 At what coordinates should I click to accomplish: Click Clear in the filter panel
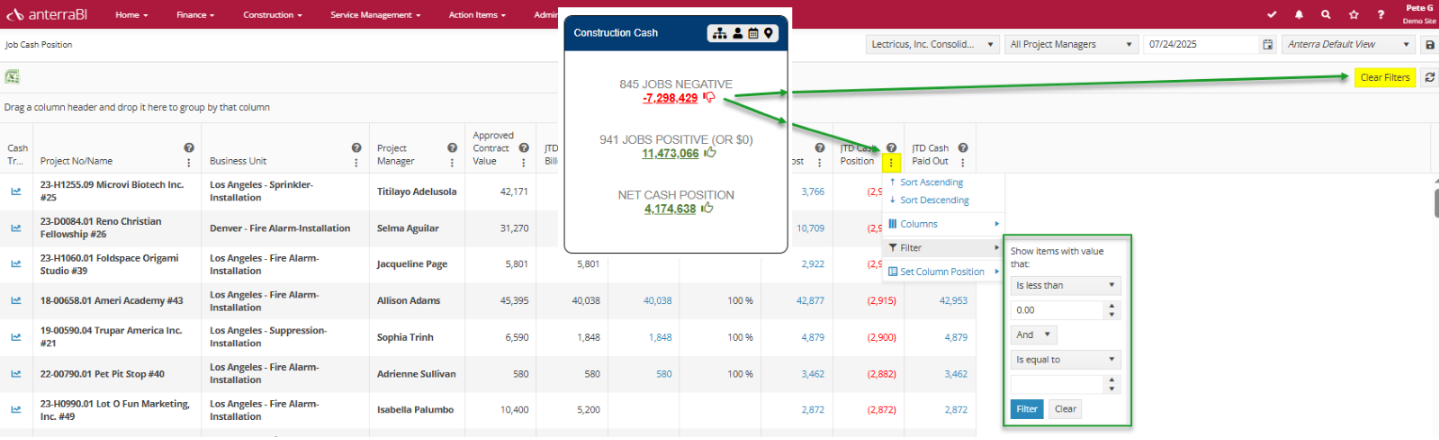point(1065,409)
